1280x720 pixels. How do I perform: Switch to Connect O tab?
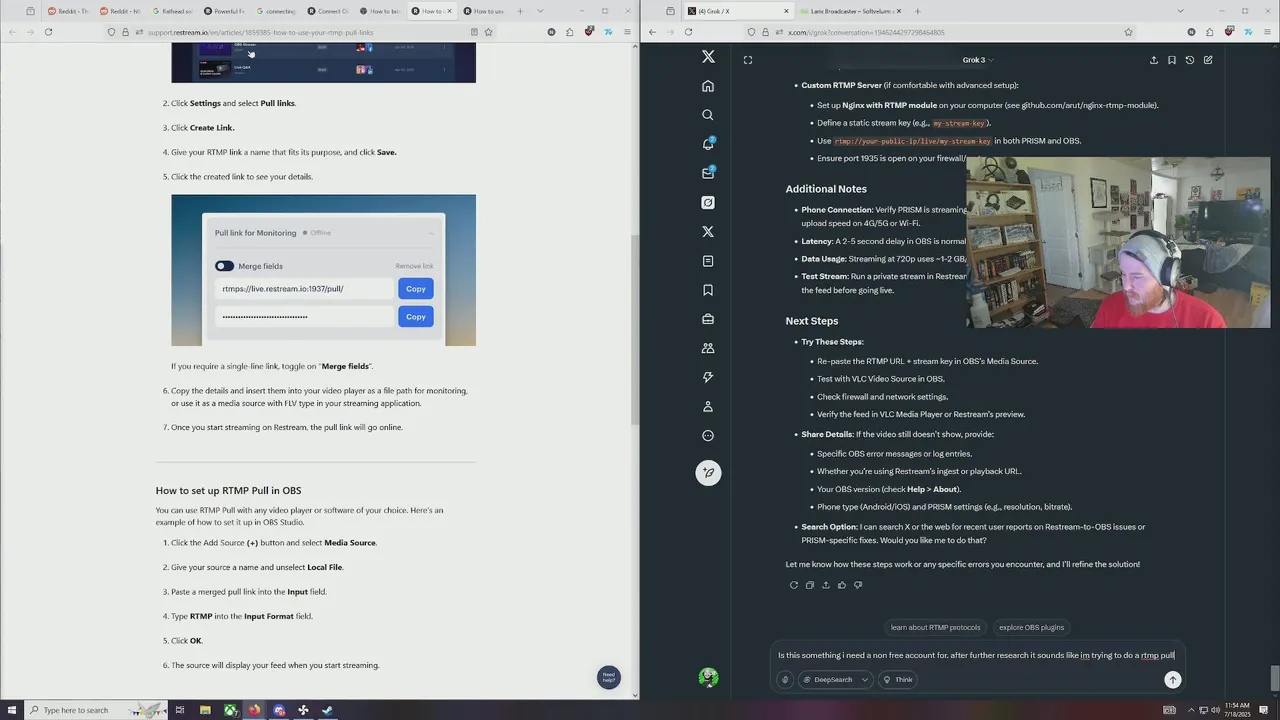[x=328, y=11]
